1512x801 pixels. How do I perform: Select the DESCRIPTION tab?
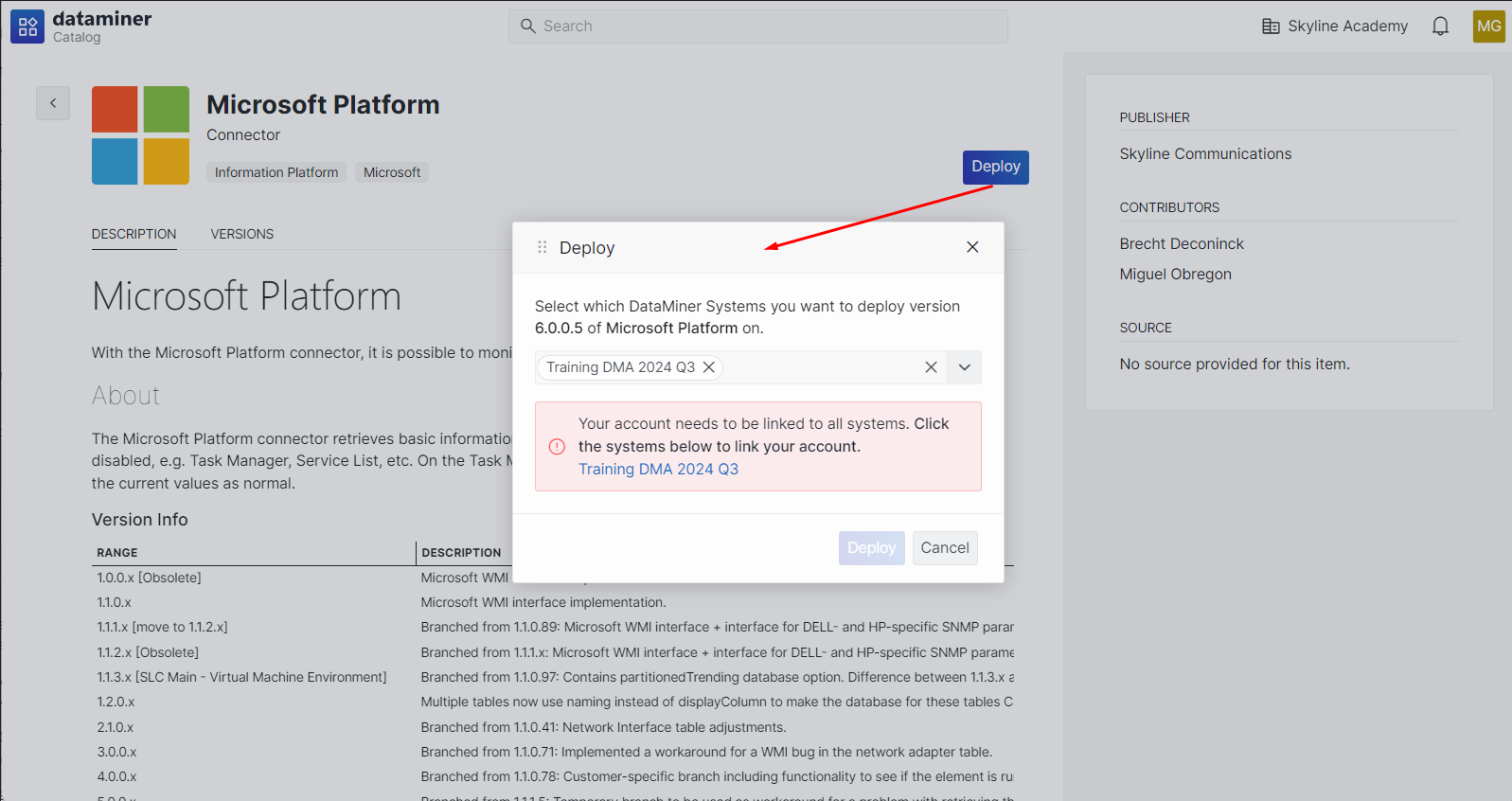(133, 234)
